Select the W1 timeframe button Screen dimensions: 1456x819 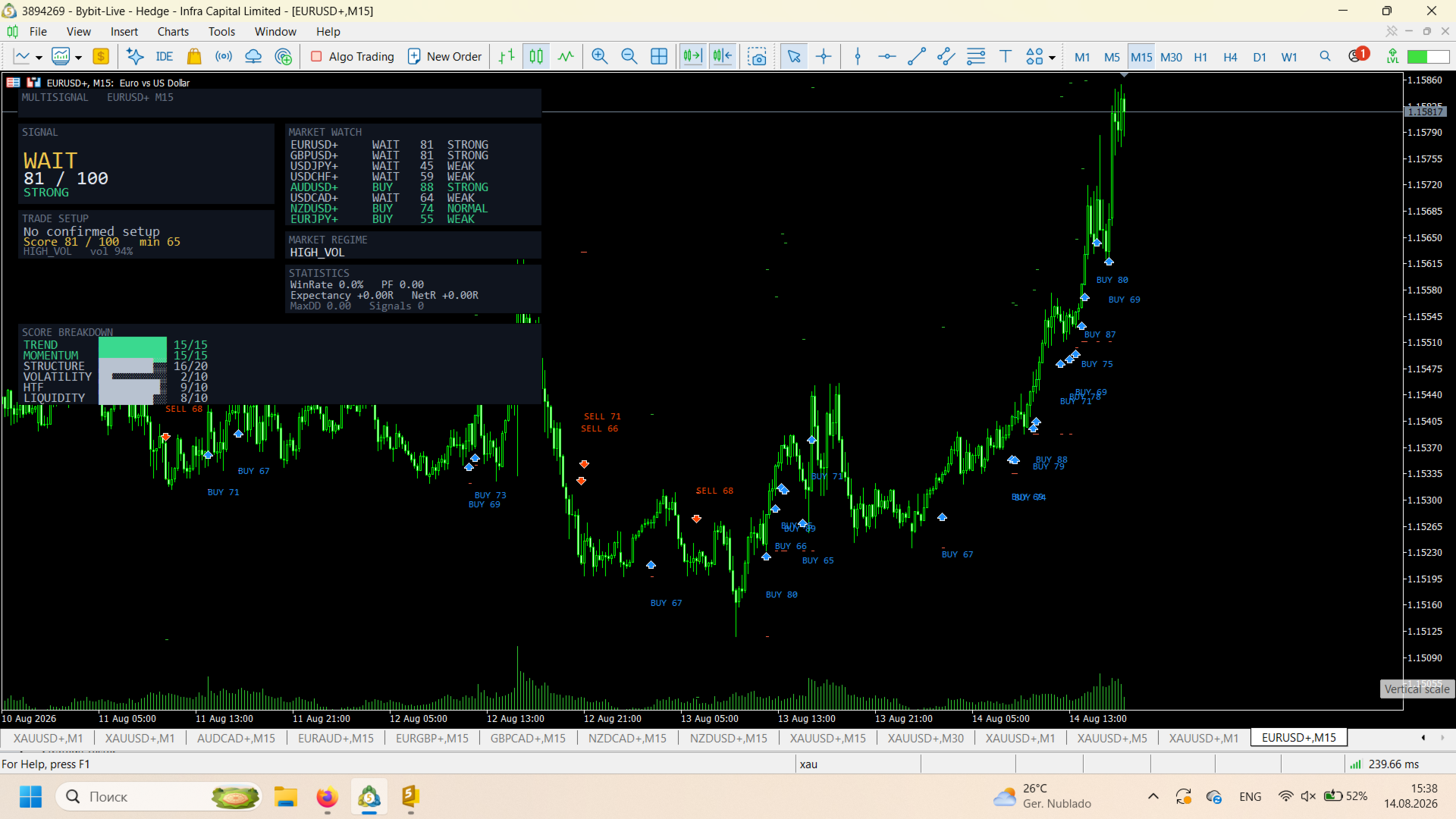1289,57
